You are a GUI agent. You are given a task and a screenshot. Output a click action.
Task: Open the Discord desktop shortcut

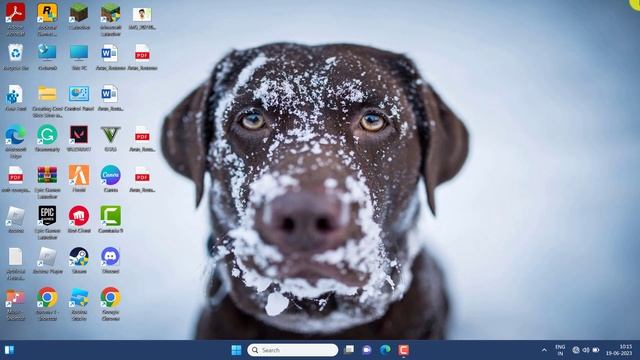click(x=110, y=257)
